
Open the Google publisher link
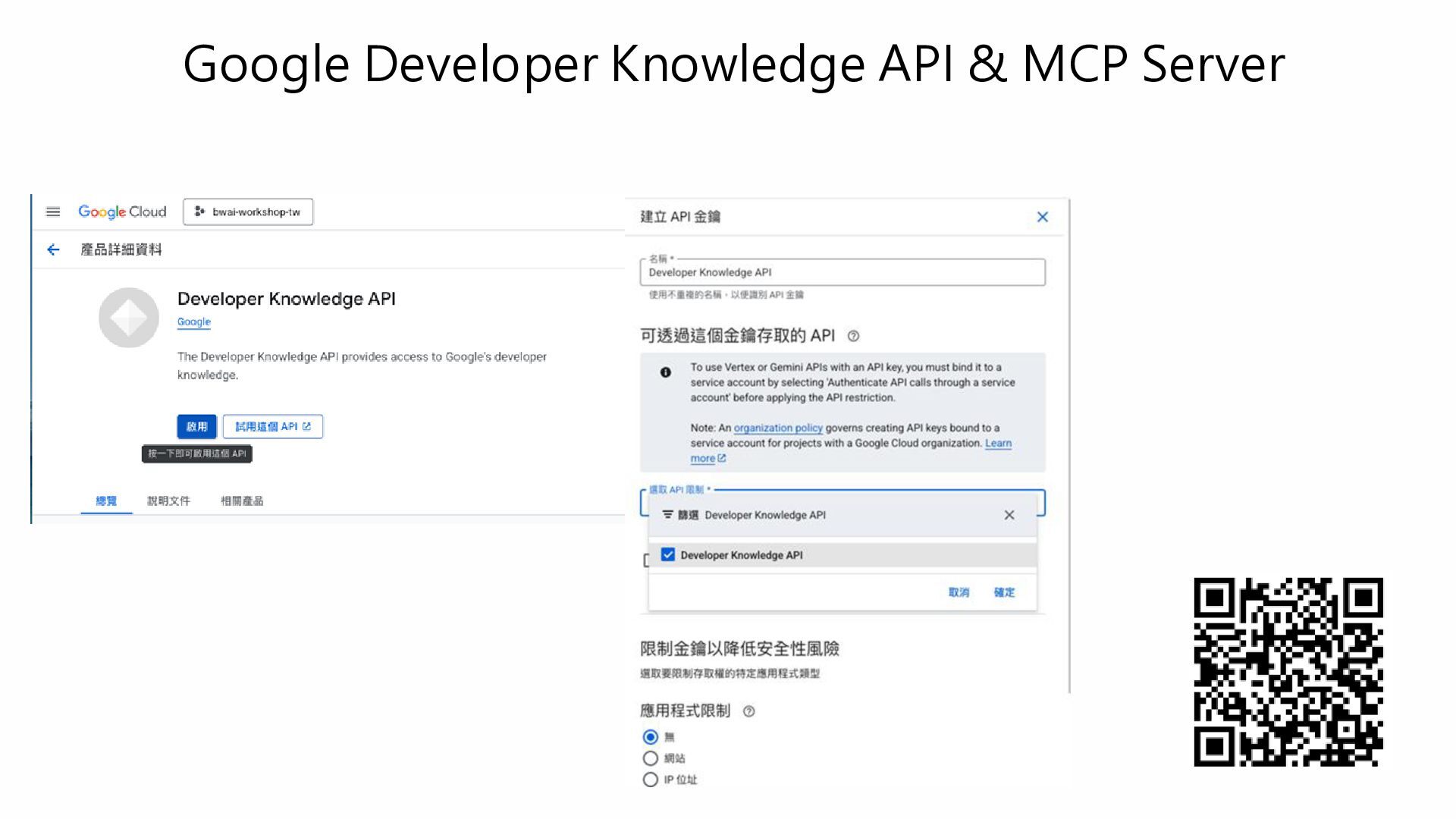click(194, 322)
